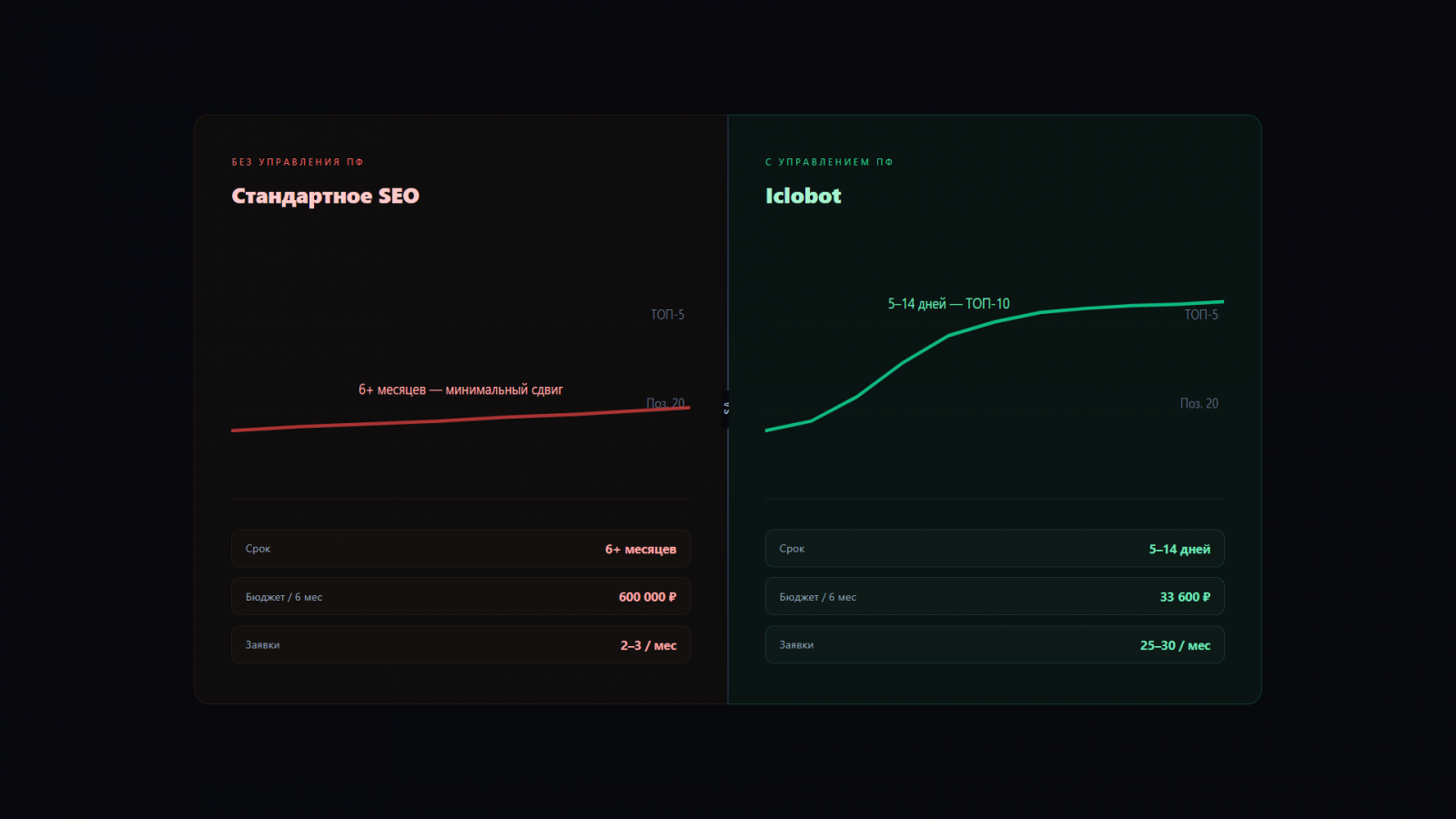Click 'ТОП-5' label in Iclobot chart
Screen dimensions: 1456x819
[1201, 315]
